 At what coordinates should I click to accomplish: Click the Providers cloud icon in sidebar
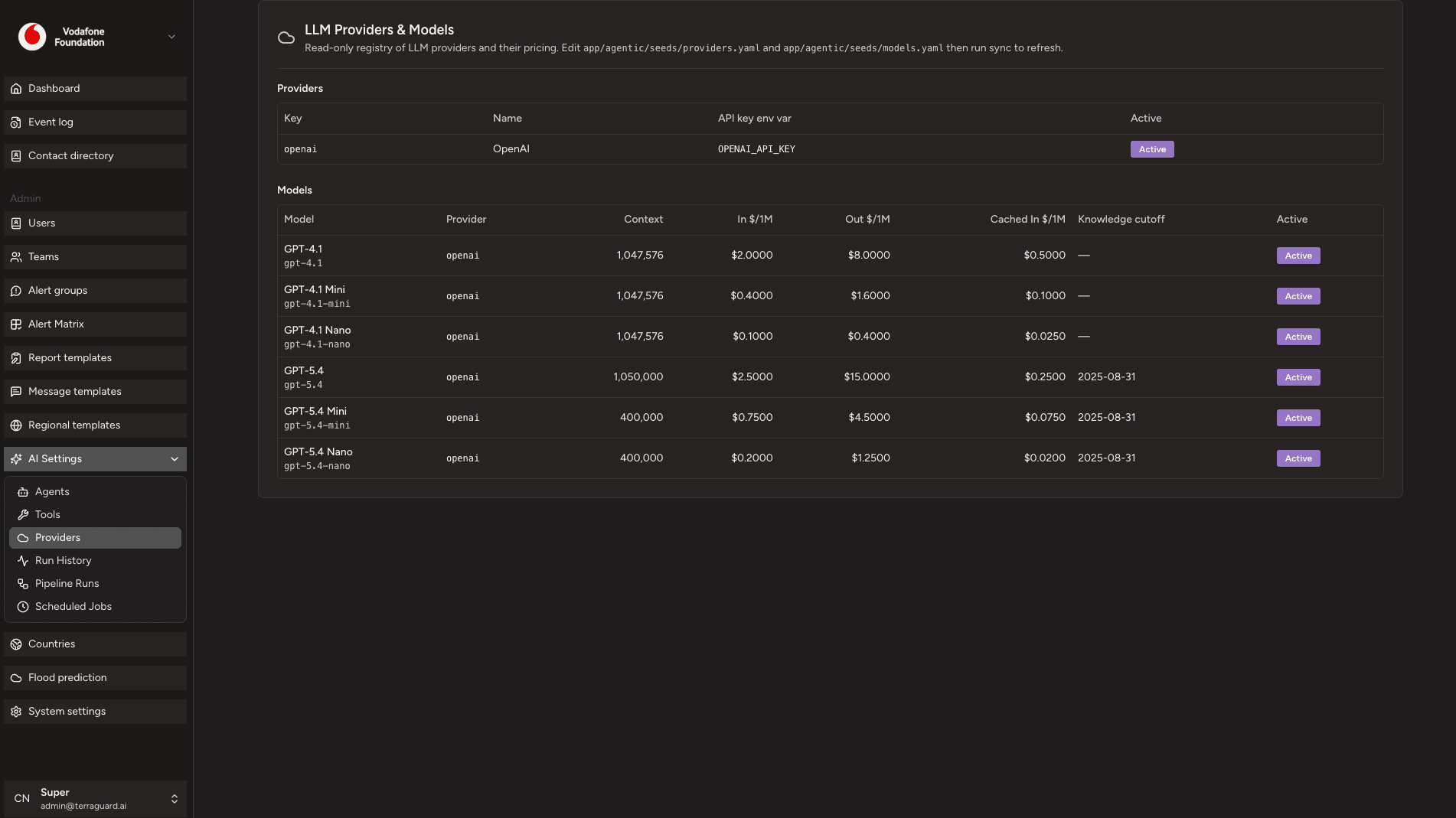coord(23,538)
